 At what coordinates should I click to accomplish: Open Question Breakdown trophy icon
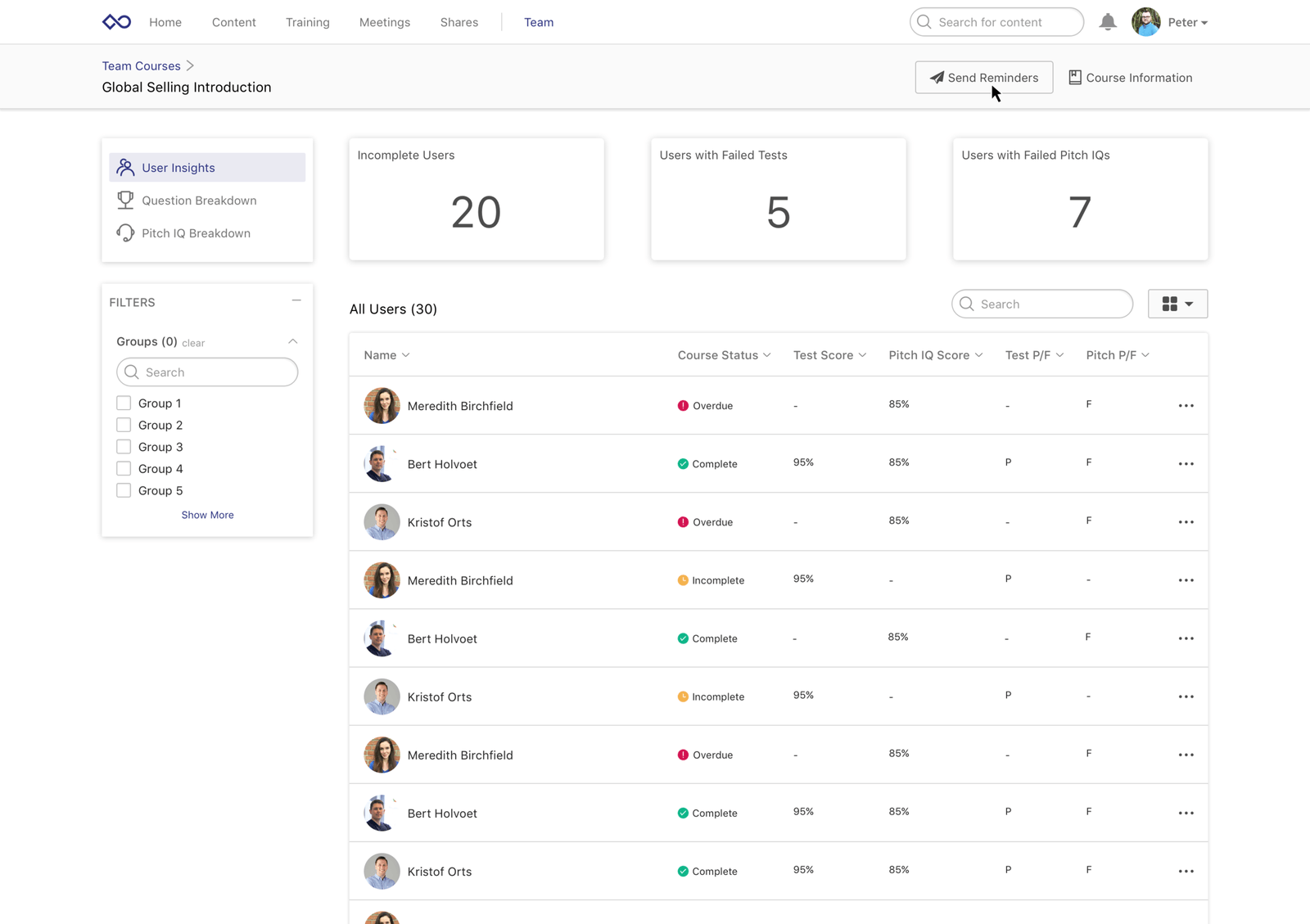click(x=125, y=200)
